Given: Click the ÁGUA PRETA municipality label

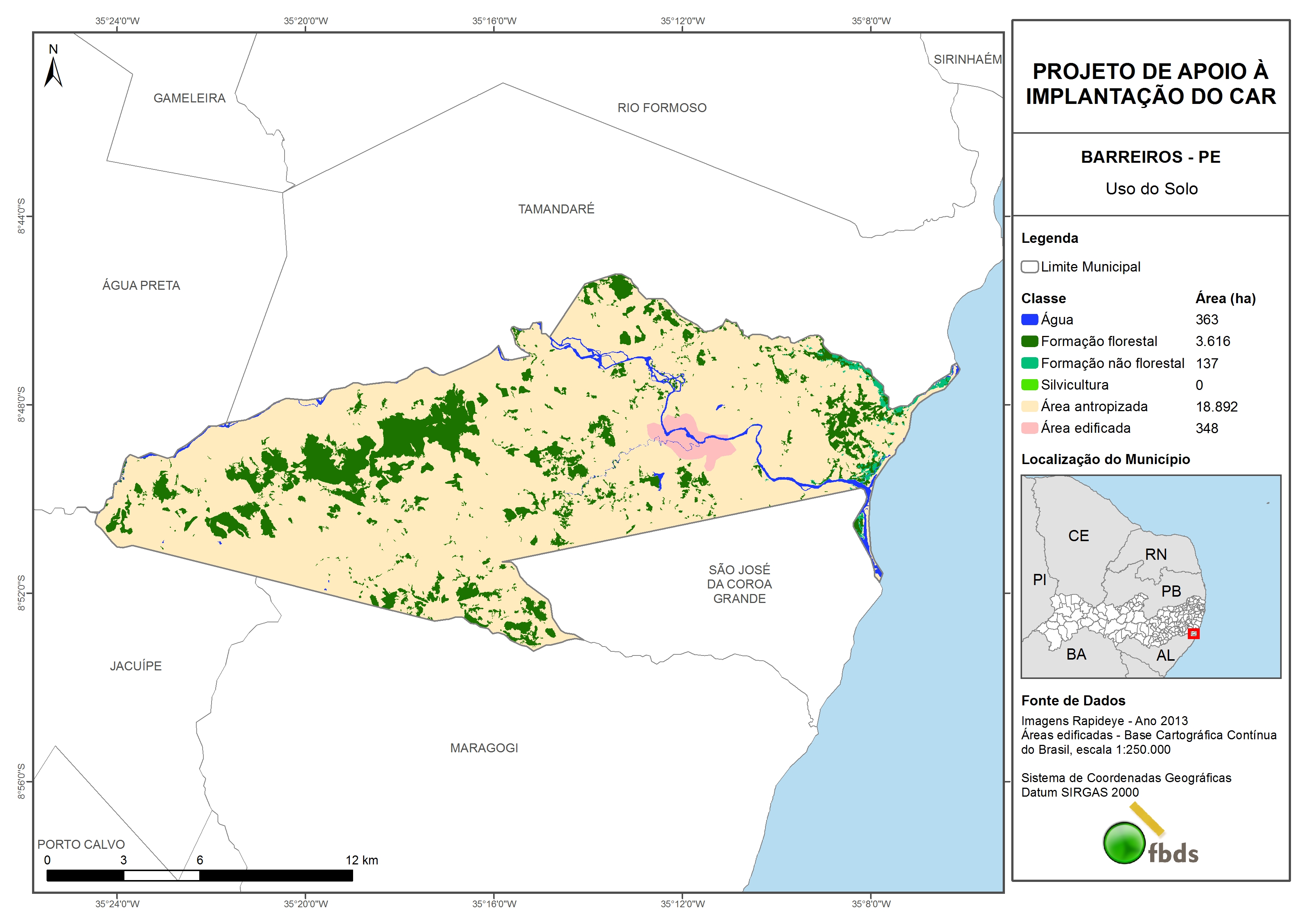Looking at the screenshot, I should pyautogui.click(x=141, y=285).
